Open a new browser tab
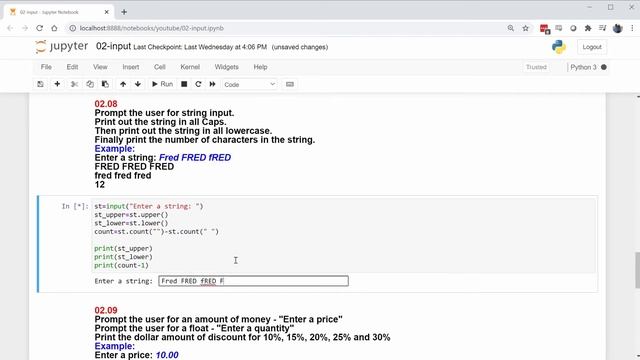640x360 pixels. pos(124,12)
